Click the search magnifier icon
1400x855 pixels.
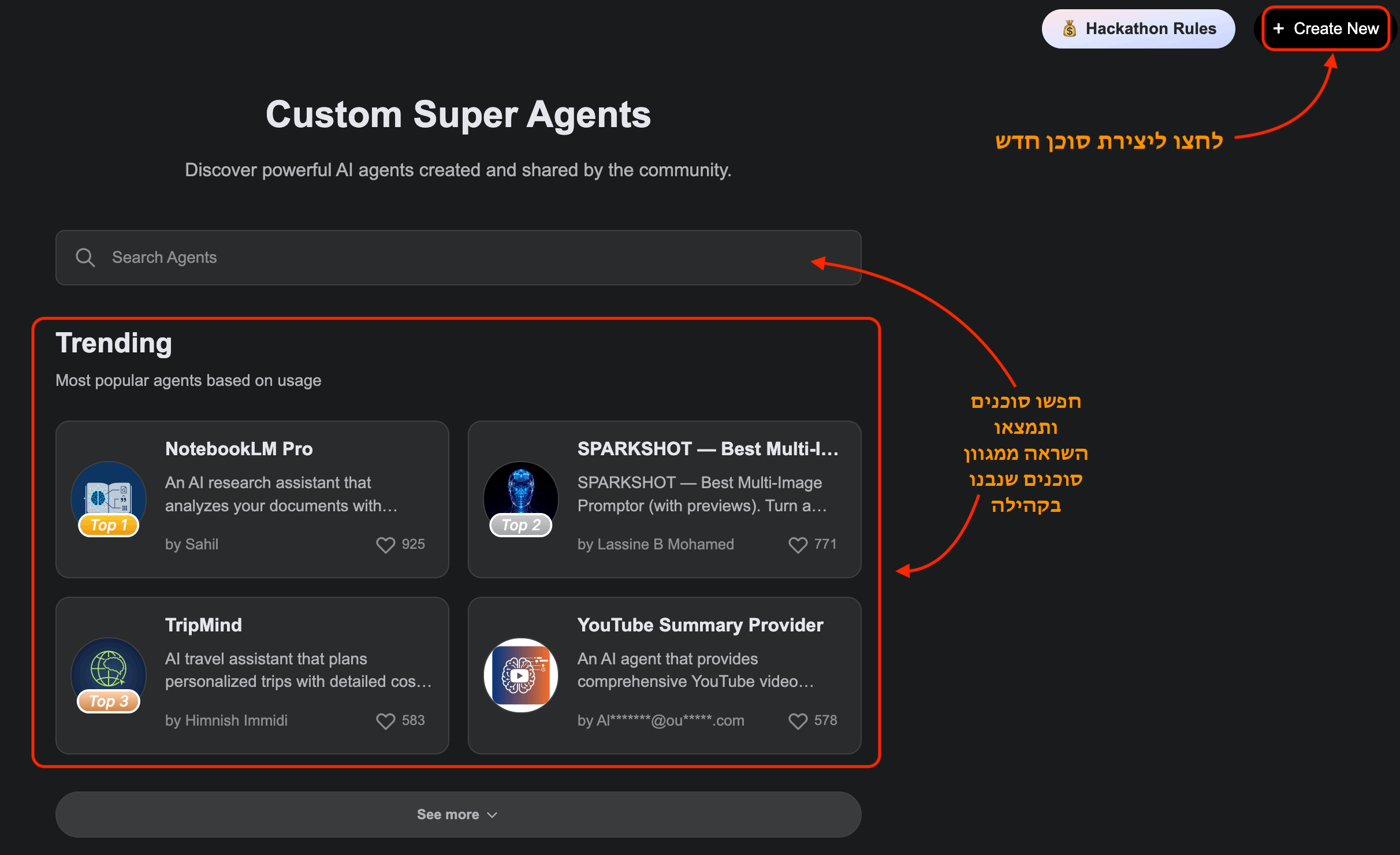pyautogui.click(x=85, y=258)
